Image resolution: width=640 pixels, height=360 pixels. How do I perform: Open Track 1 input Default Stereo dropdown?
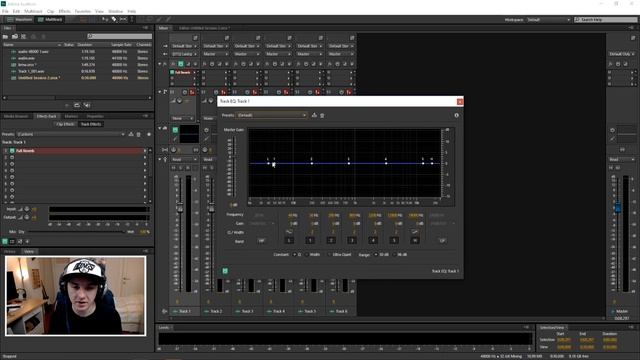click(183, 46)
